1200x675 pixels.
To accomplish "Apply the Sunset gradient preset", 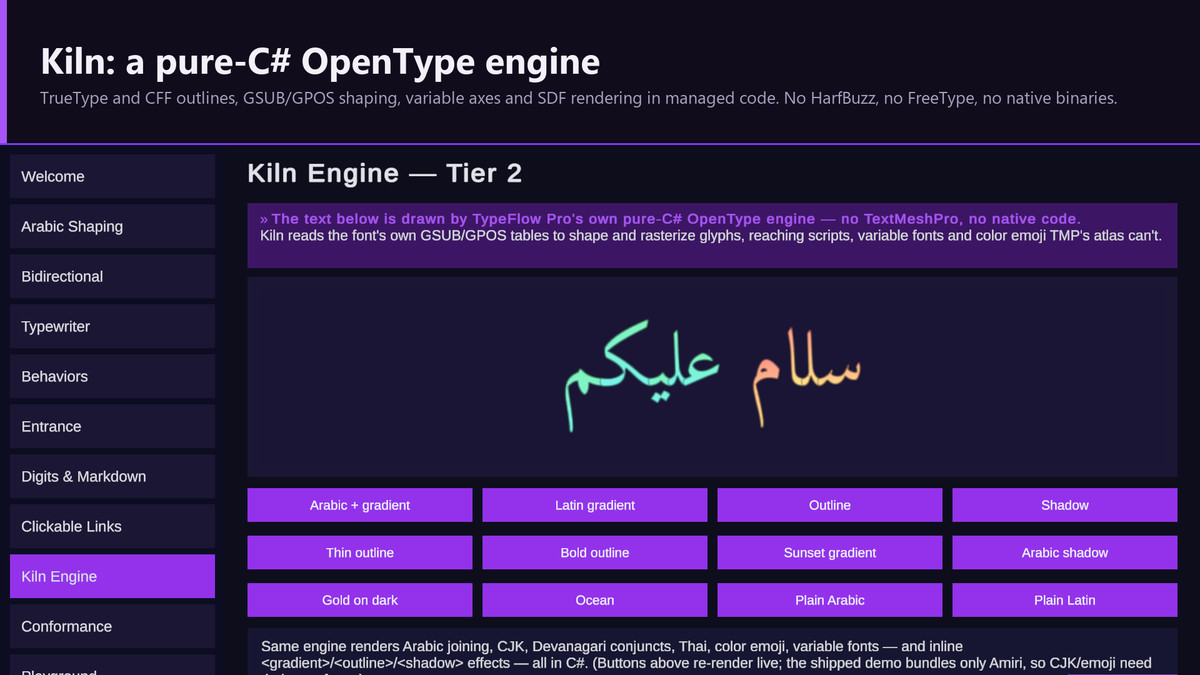I will coord(830,552).
